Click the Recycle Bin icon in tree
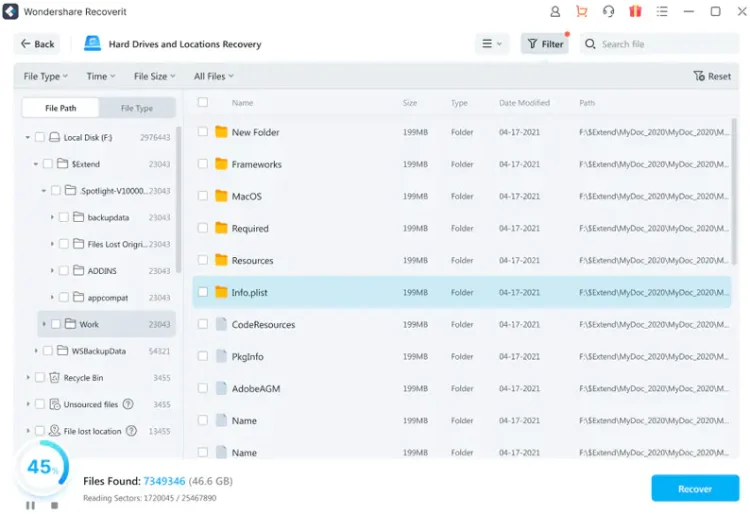The height and width of the screenshot is (514, 750). 55,378
